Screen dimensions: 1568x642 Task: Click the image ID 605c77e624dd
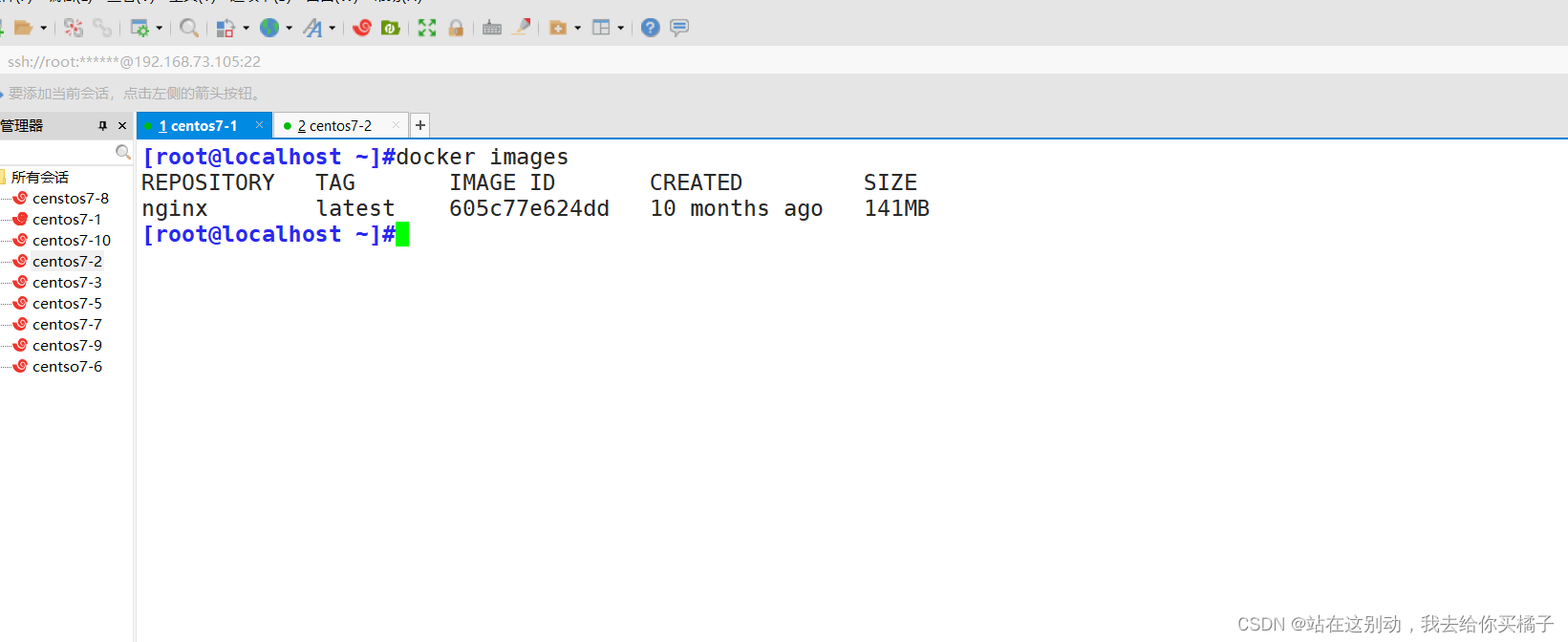529,208
